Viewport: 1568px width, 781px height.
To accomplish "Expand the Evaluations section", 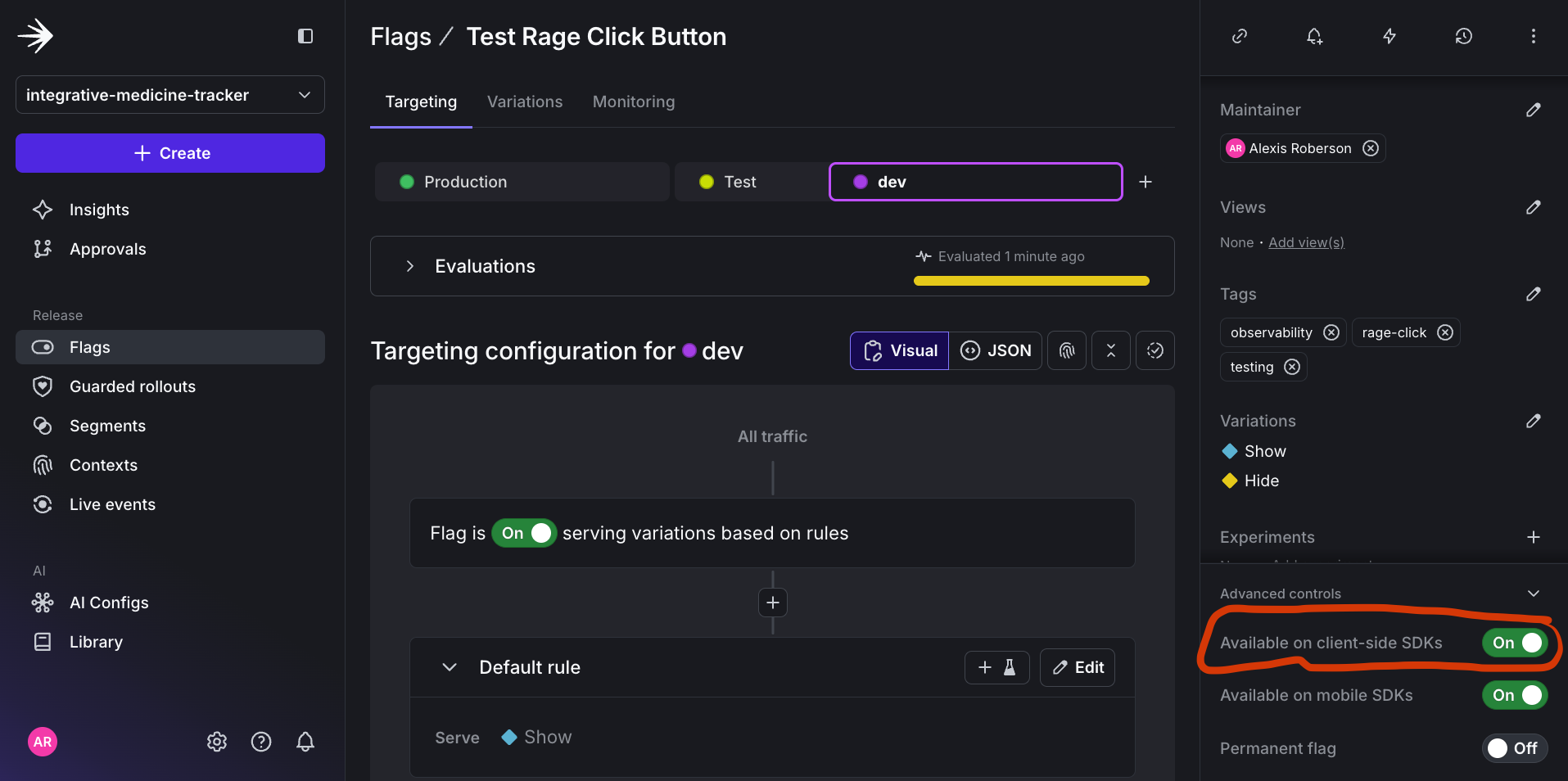I will point(409,265).
